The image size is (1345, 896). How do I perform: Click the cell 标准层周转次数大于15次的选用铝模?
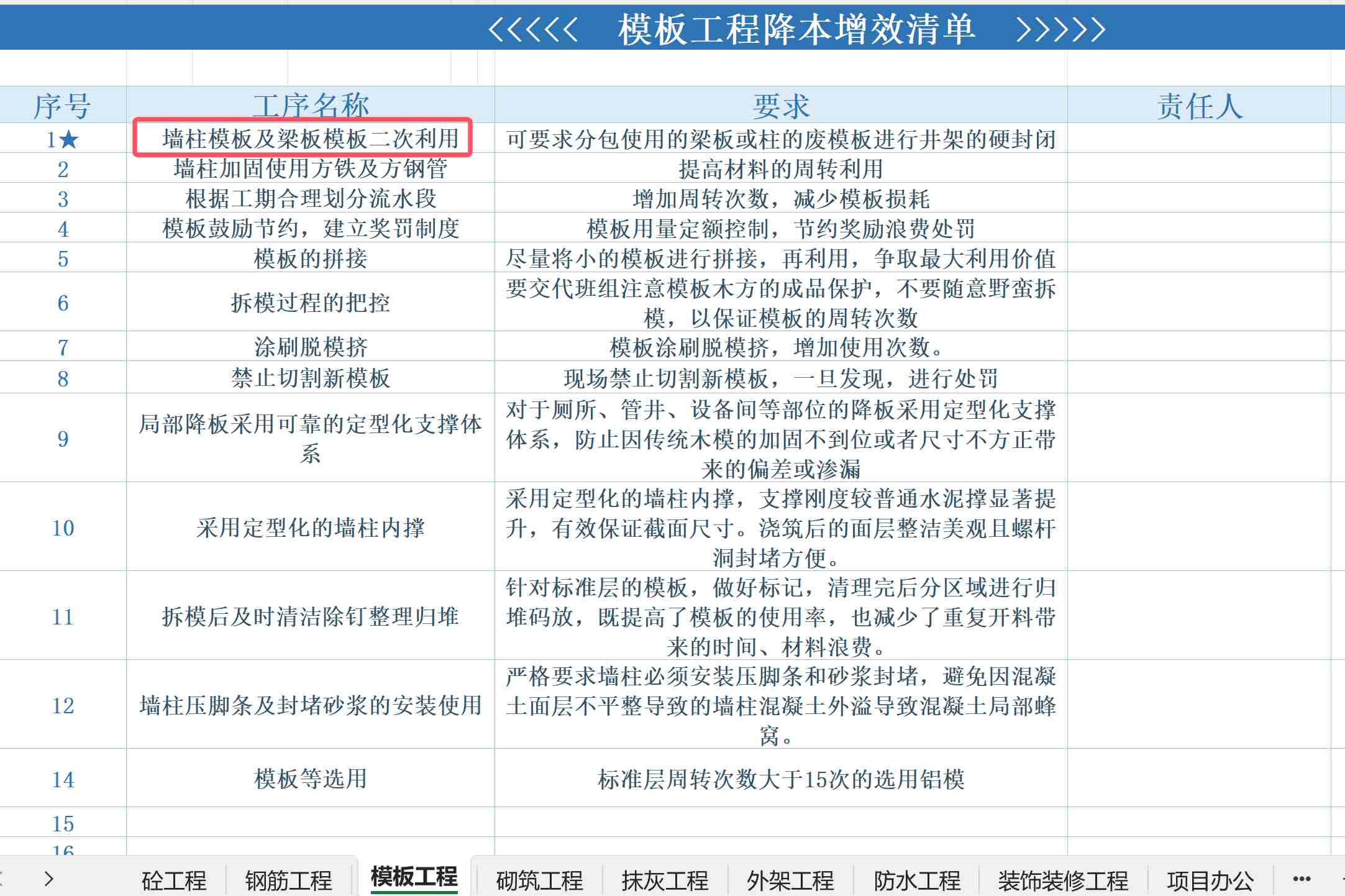(781, 779)
